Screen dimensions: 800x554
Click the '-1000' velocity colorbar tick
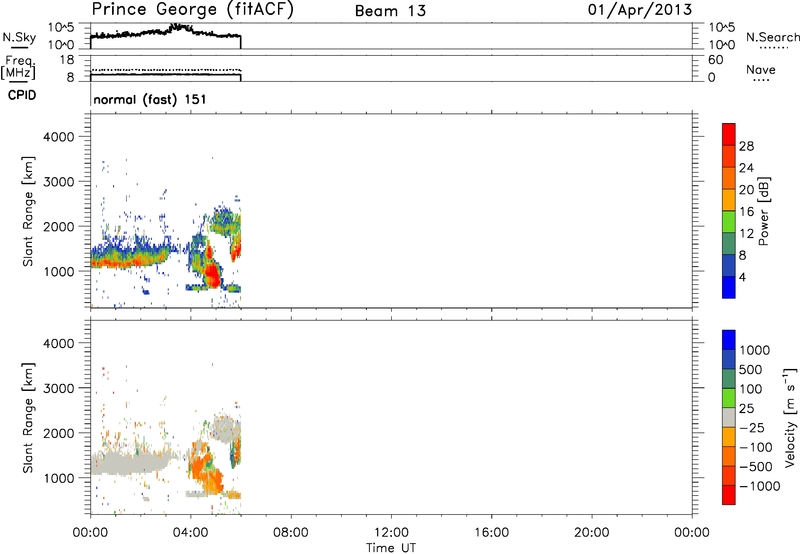click(x=760, y=486)
